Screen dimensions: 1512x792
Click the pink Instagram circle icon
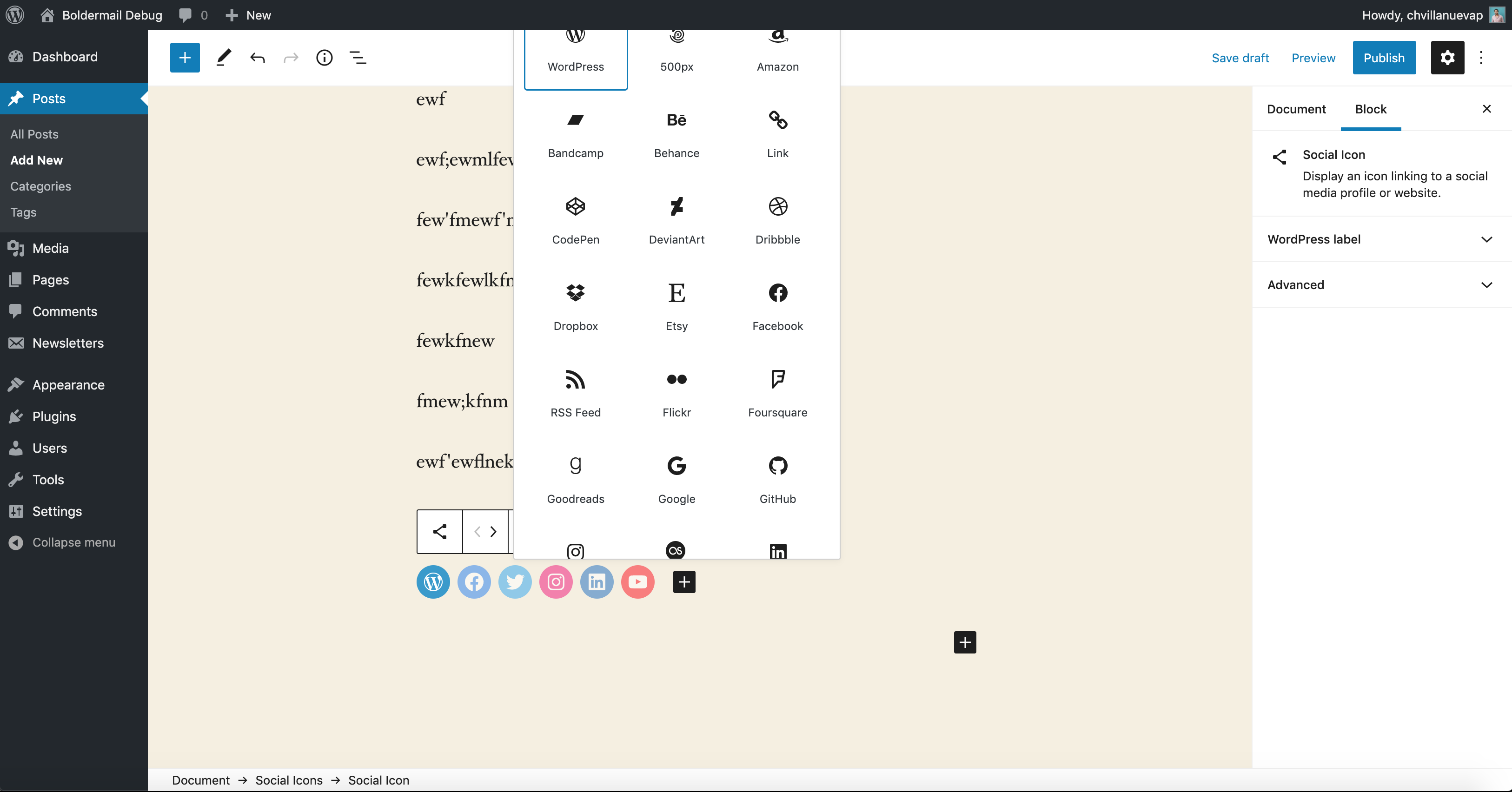tap(556, 582)
